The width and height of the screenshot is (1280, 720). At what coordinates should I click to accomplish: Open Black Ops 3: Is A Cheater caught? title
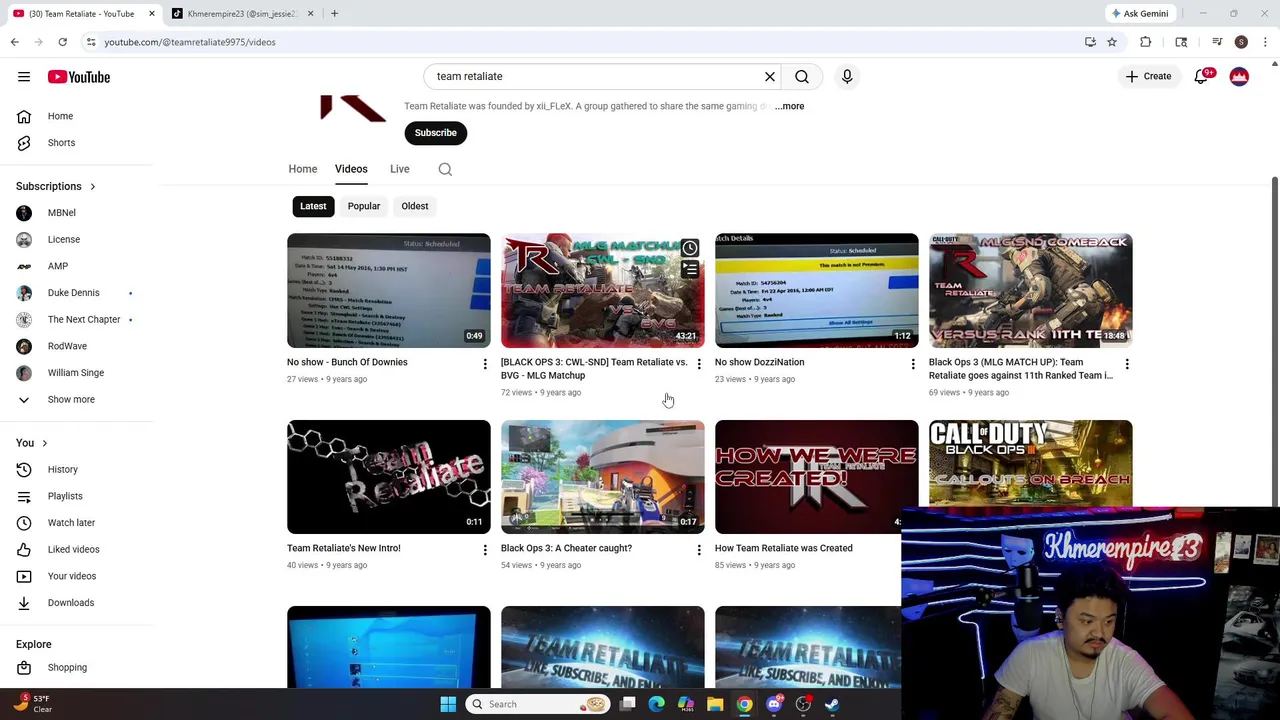tap(566, 548)
